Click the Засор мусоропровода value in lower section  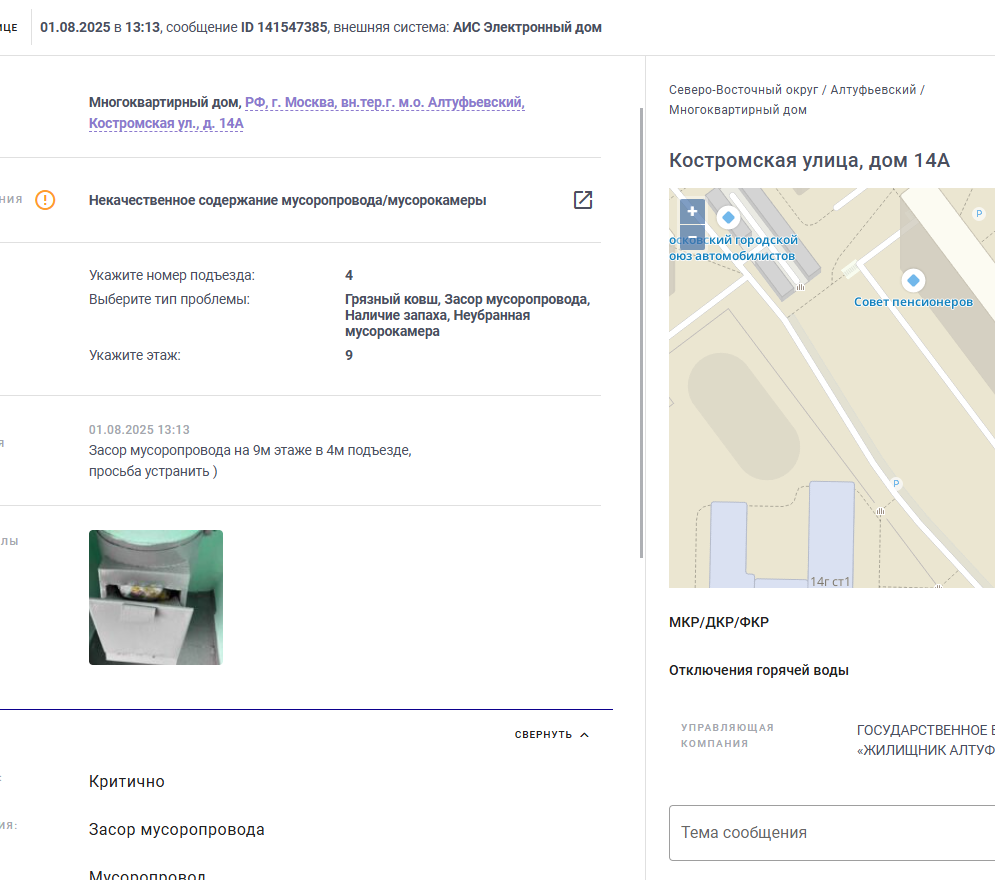pyautogui.click(x=176, y=830)
